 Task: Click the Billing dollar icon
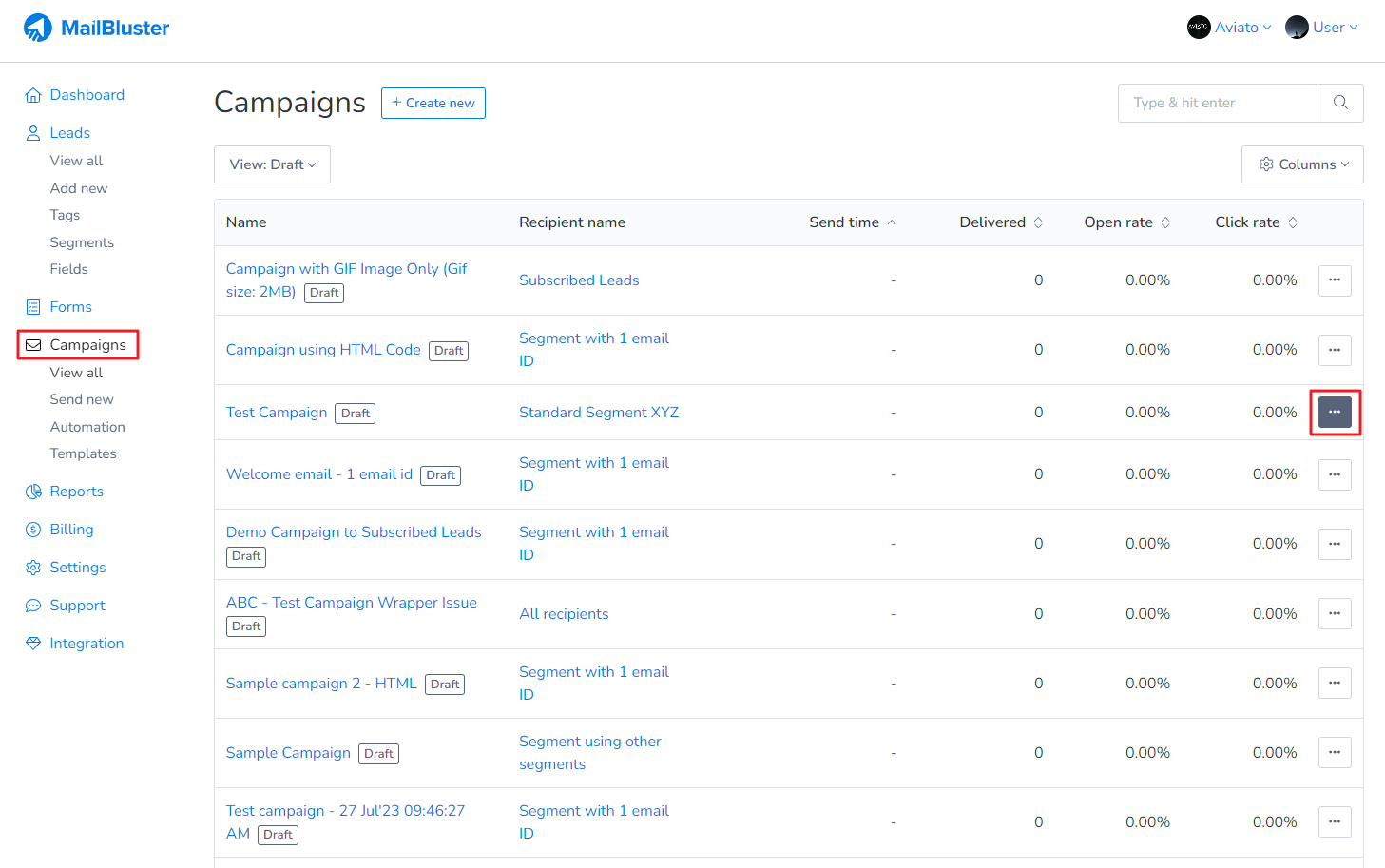(33, 530)
